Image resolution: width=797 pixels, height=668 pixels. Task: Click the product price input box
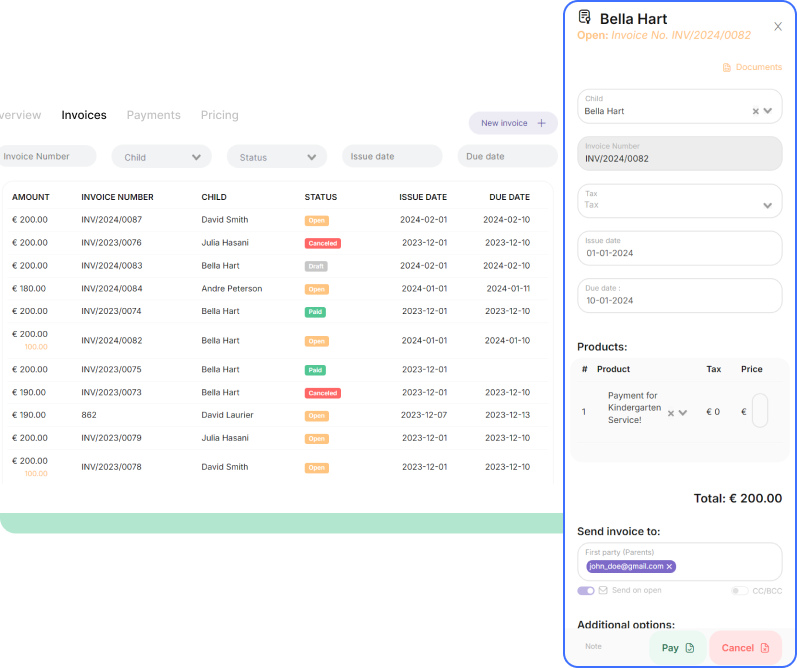click(760, 410)
